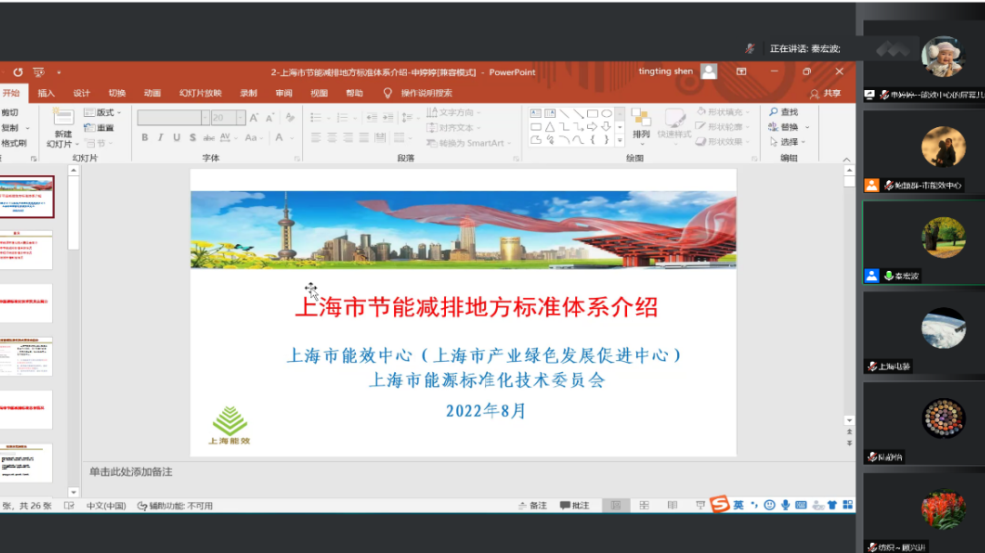Click the Find (查找) icon
The height and width of the screenshot is (553, 985).
[x=783, y=112]
